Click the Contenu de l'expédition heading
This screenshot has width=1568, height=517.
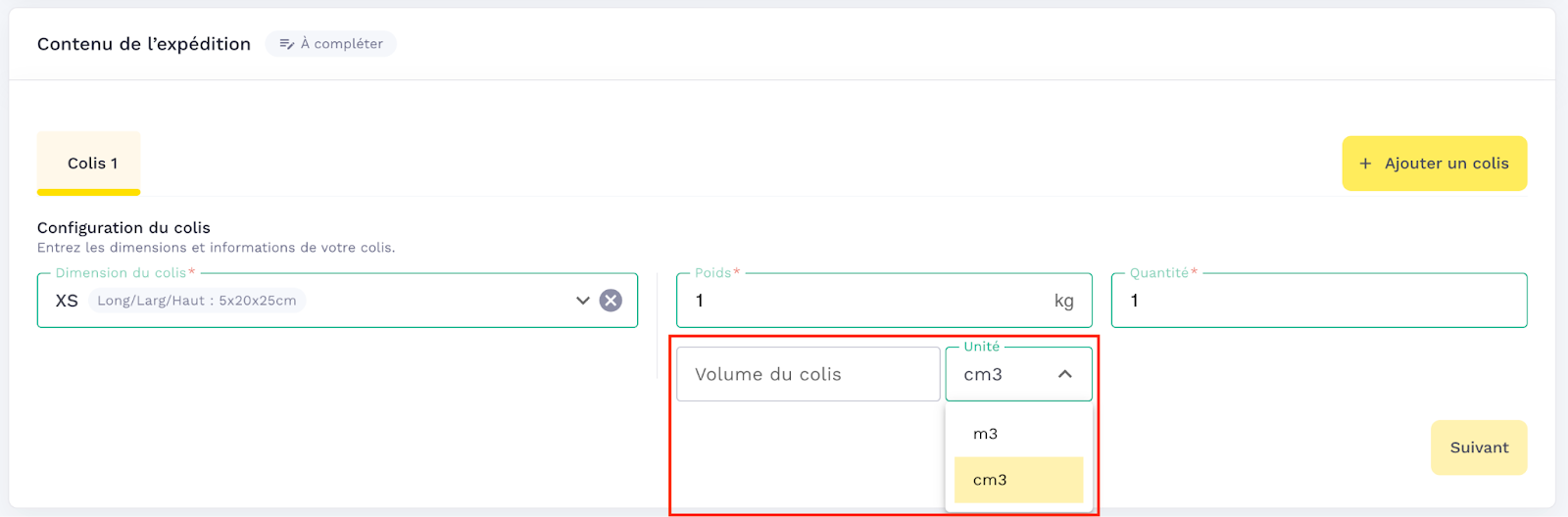point(144,44)
